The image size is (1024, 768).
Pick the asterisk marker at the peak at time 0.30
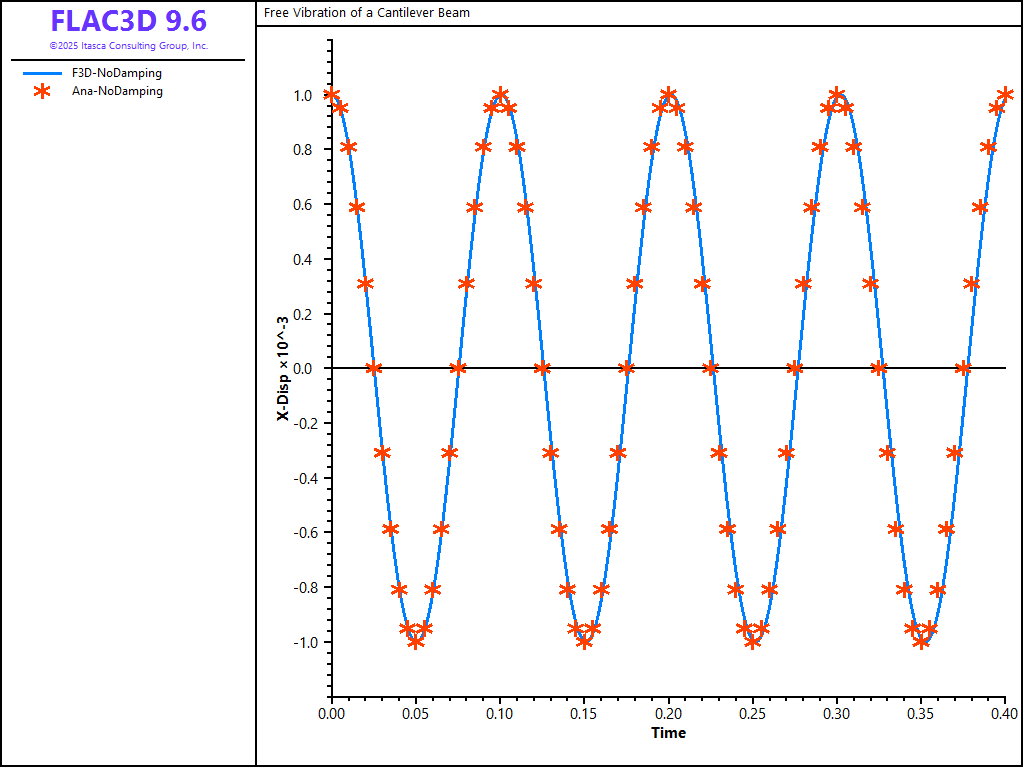(x=837, y=95)
